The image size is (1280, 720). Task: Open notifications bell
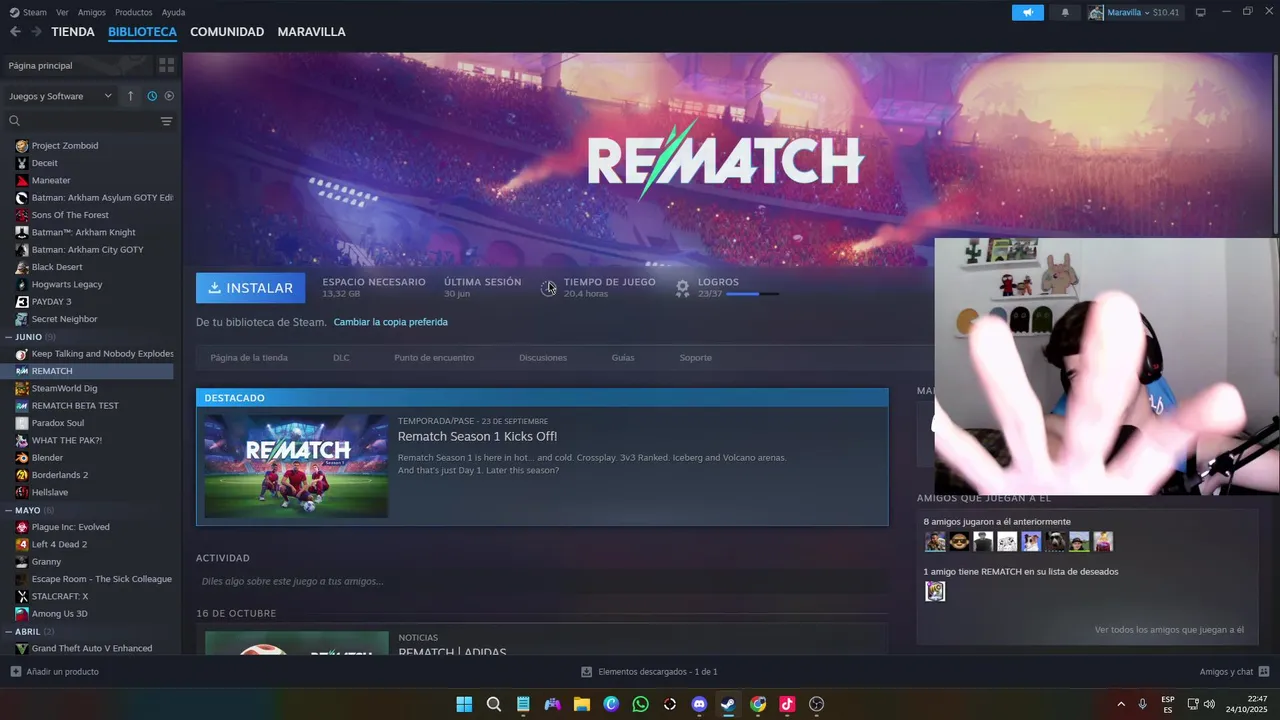pyautogui.click(x=1065, y=12)
